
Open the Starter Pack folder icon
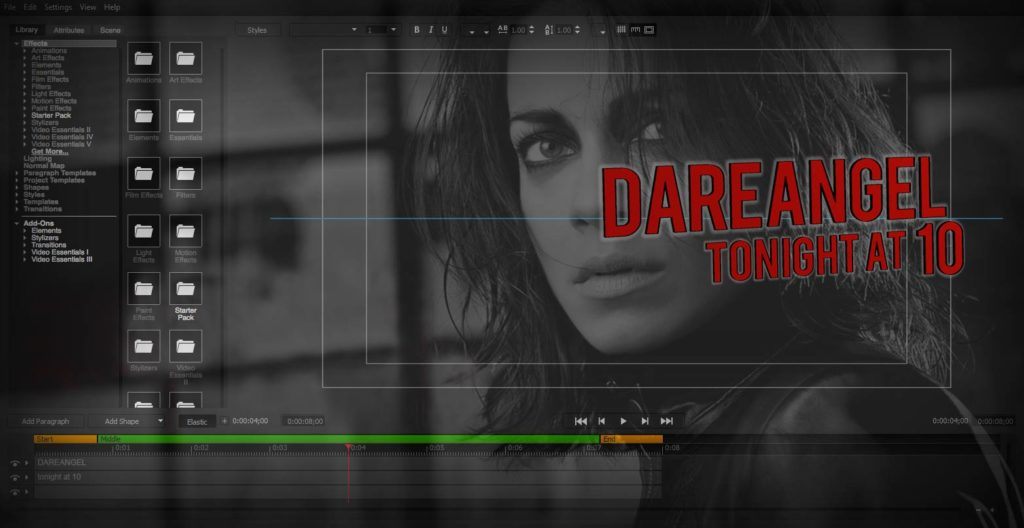pos(185,289)
